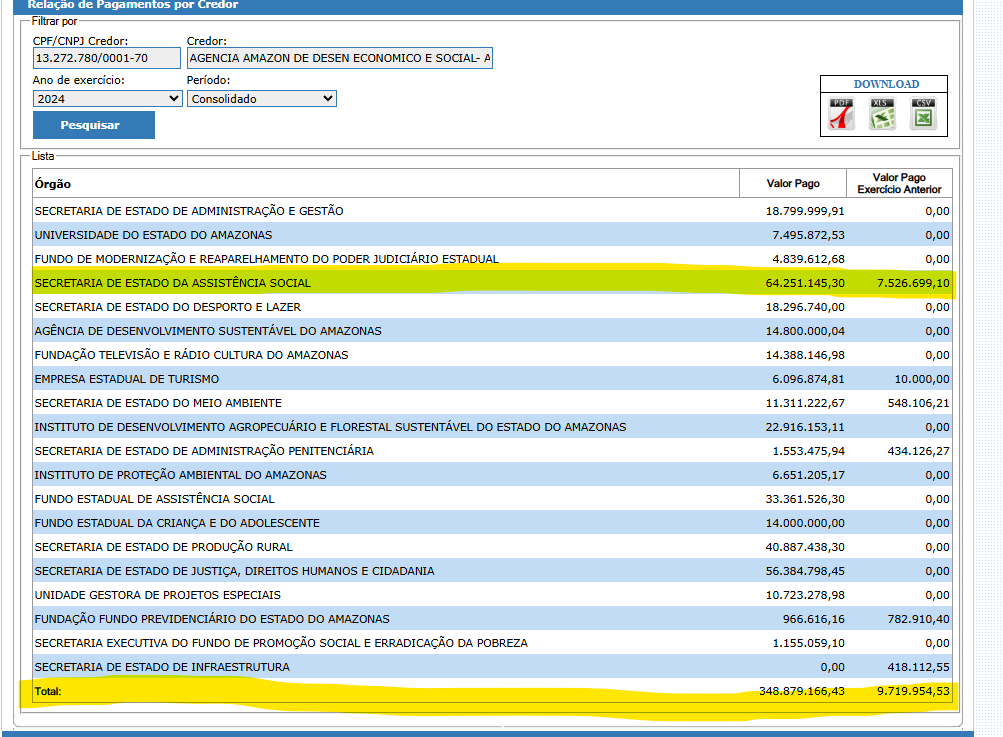Click value 782.910,40 for Fundo Previdenciário
The height and width of the screenshot is (737, 1003).
point(919,619)
